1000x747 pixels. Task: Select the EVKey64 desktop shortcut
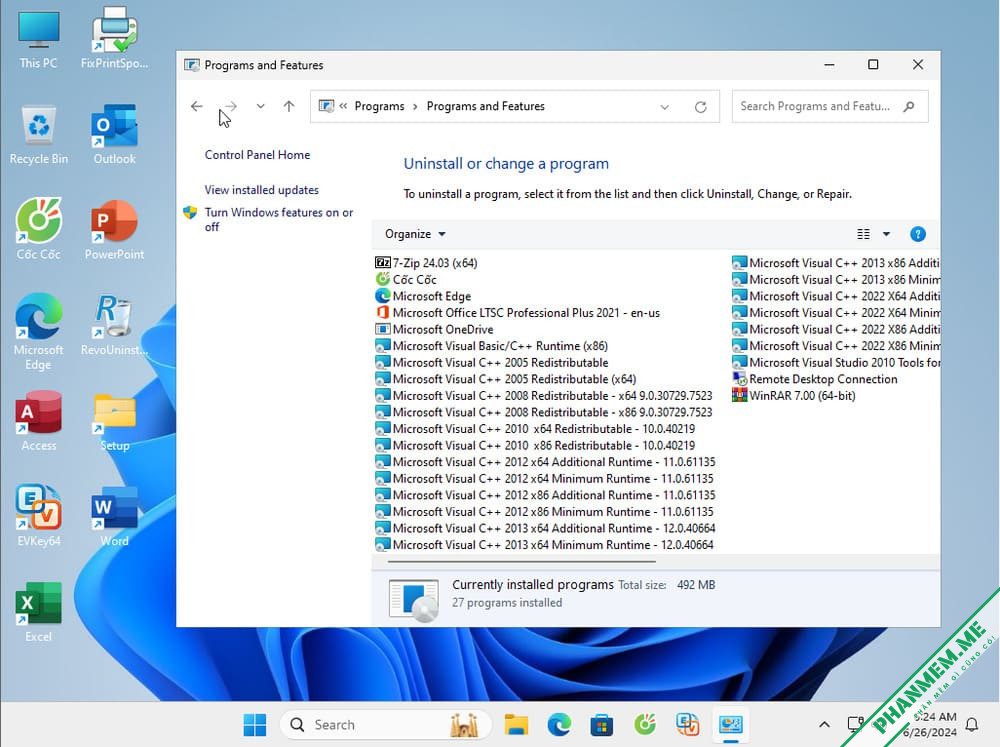click(38, 517)
